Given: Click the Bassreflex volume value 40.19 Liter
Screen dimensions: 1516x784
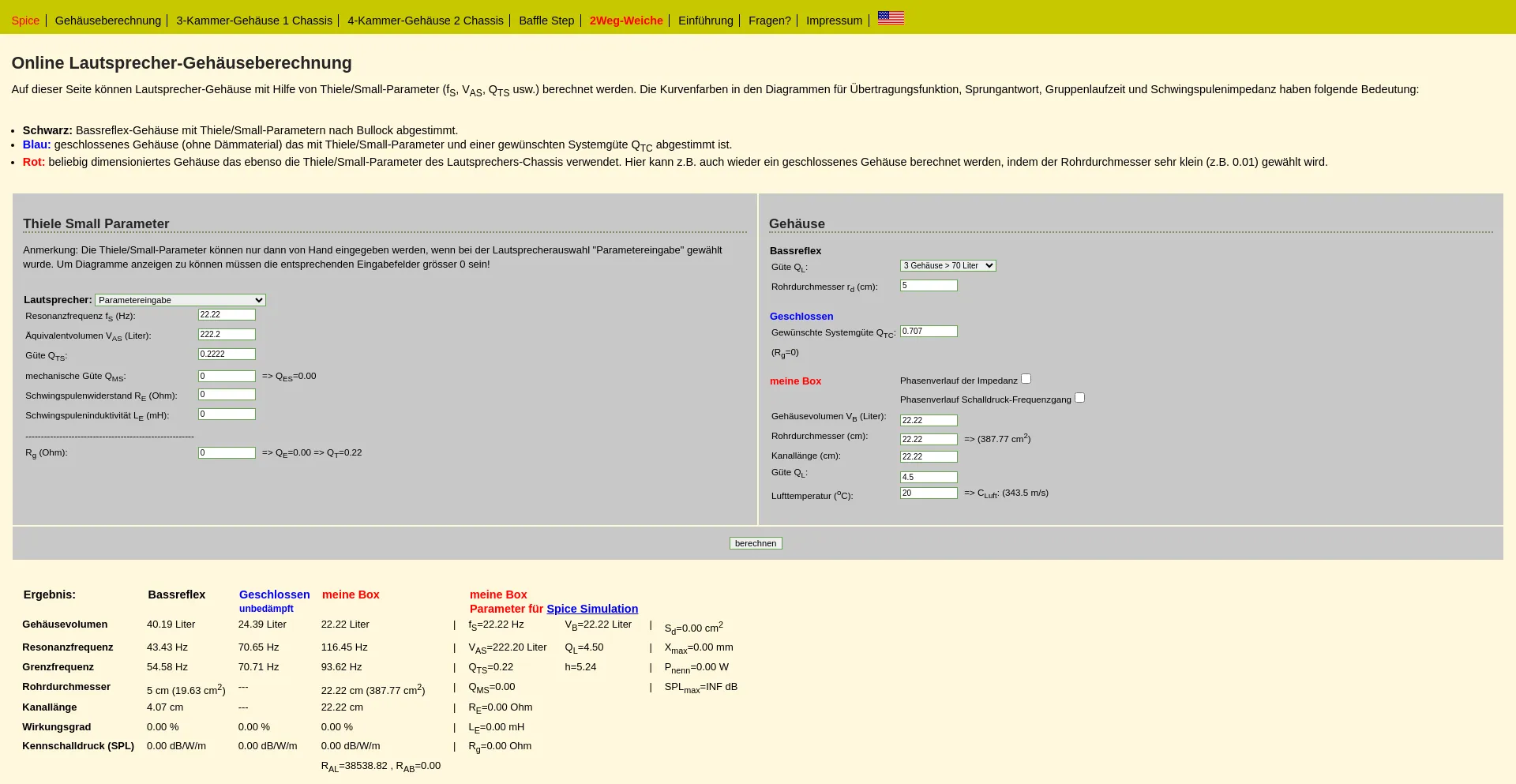Looking at the screenshot, I should coord(171,625).
